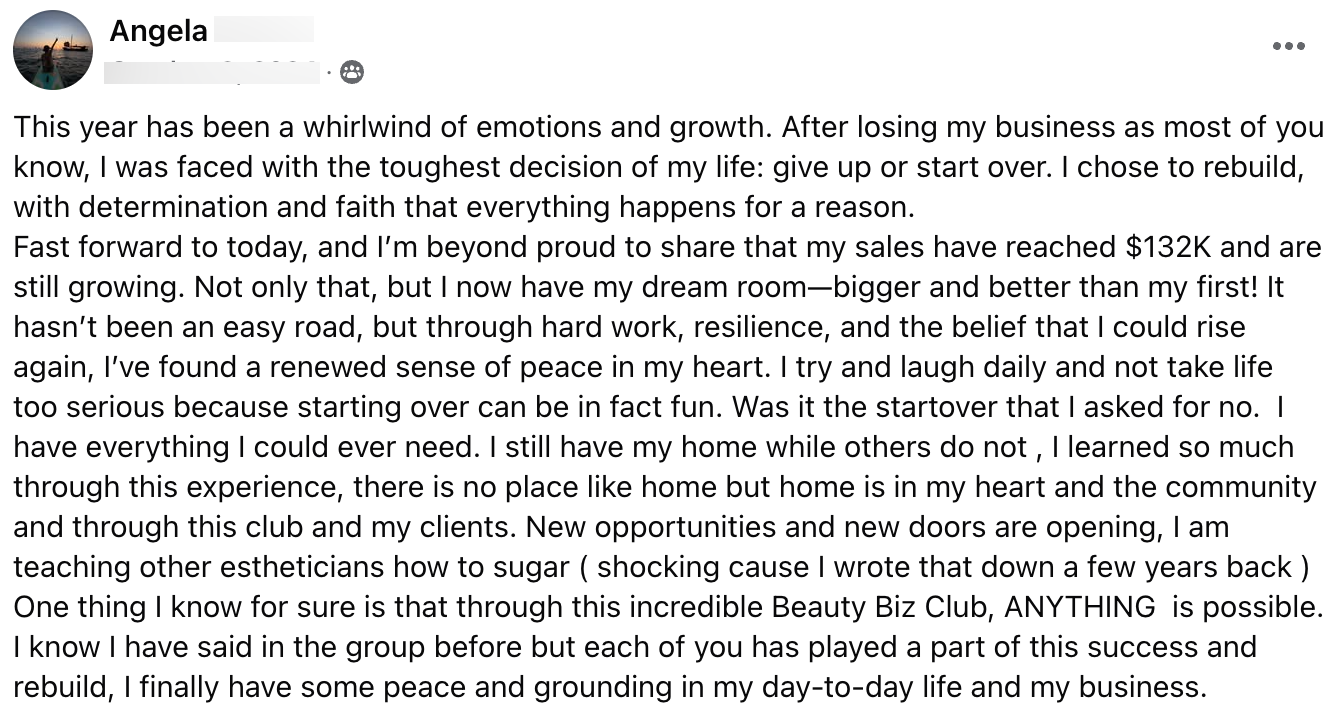Screen dimensions: 1338x712
Task: Open Angela's profile picture
Action: 52,50
